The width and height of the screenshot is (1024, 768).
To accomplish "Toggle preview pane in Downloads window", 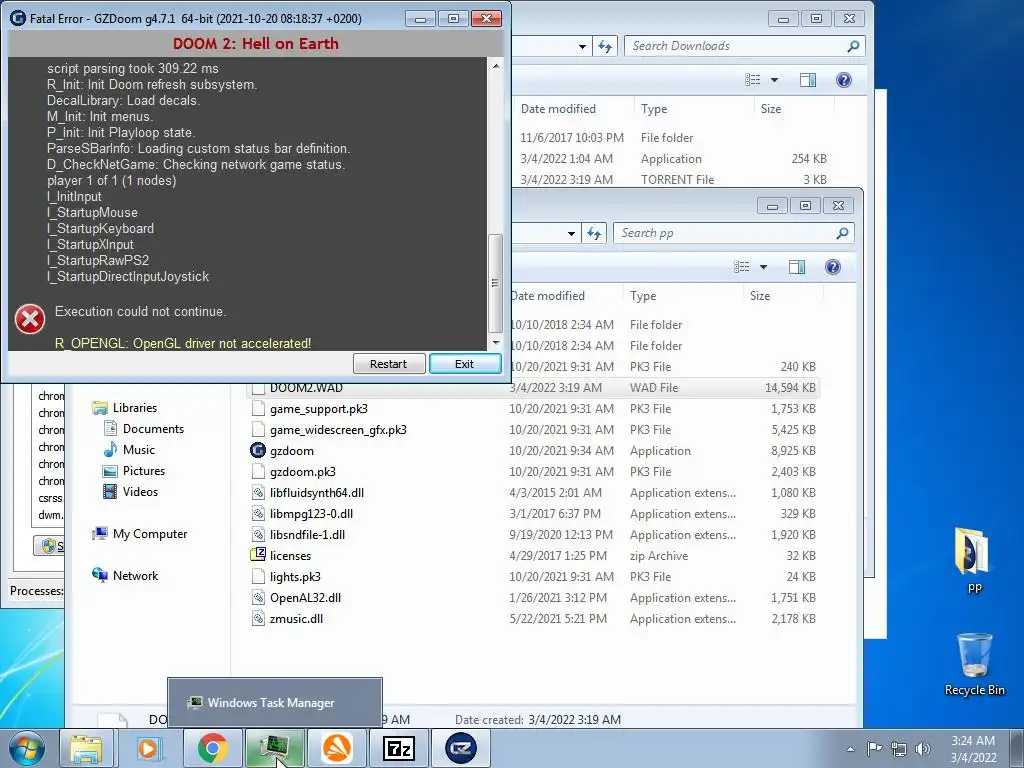I will (808, 80).
